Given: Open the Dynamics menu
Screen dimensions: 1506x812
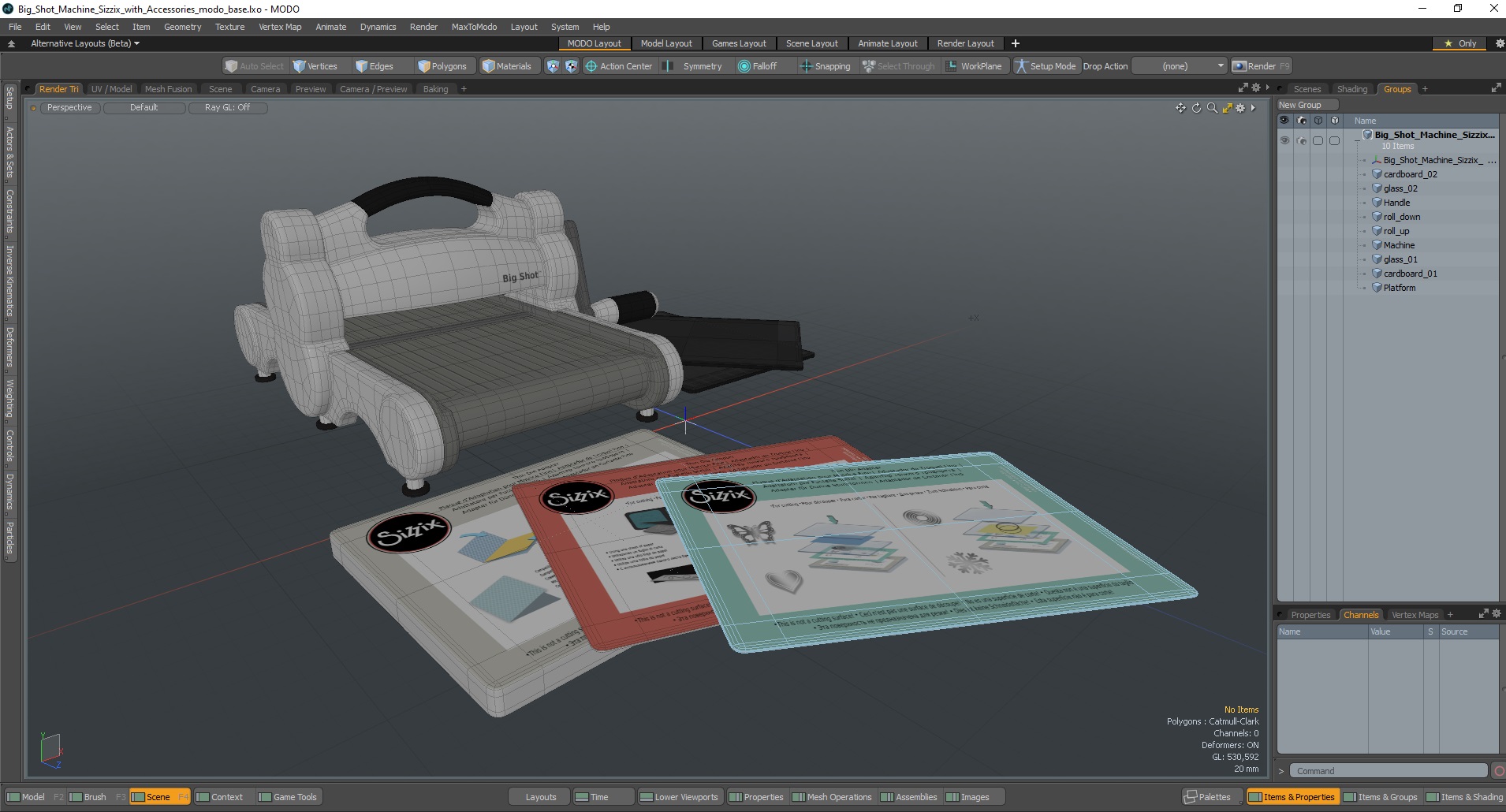Looking at the screenshot, I should pyautogui.click(x=378, y=27).
